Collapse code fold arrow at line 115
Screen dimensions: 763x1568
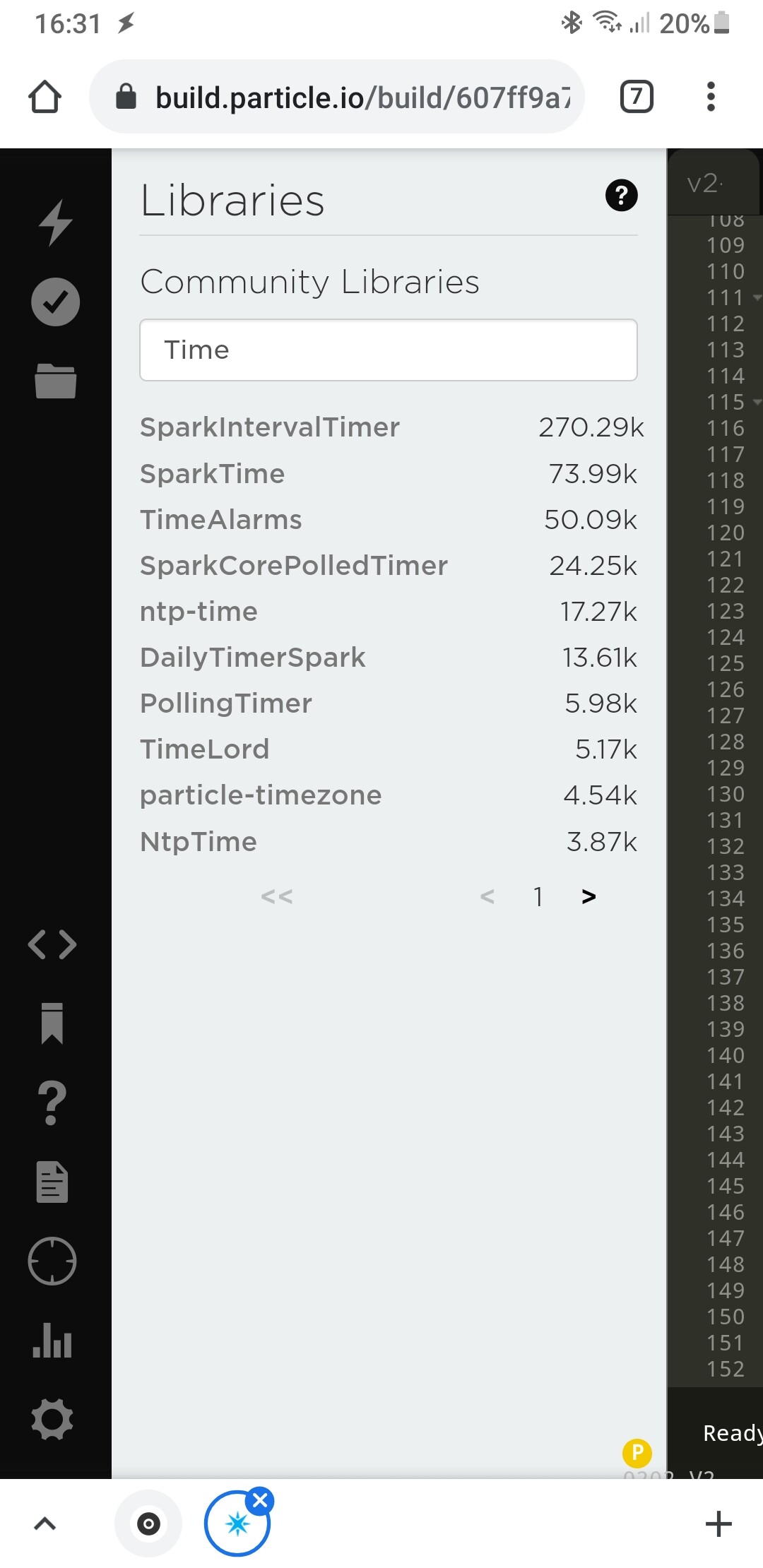click(757, 403)
